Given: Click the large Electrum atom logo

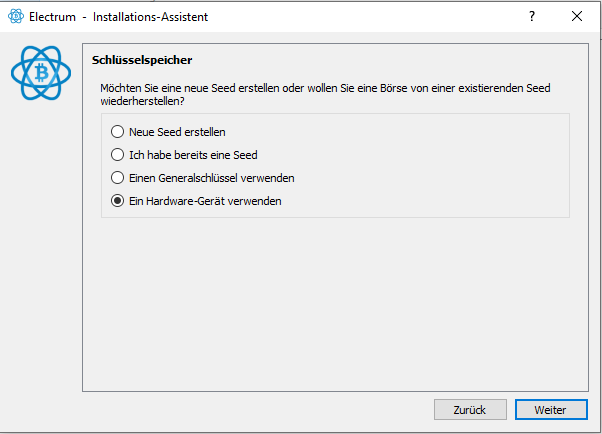Looking at the screenshot, I should (41, 73).
